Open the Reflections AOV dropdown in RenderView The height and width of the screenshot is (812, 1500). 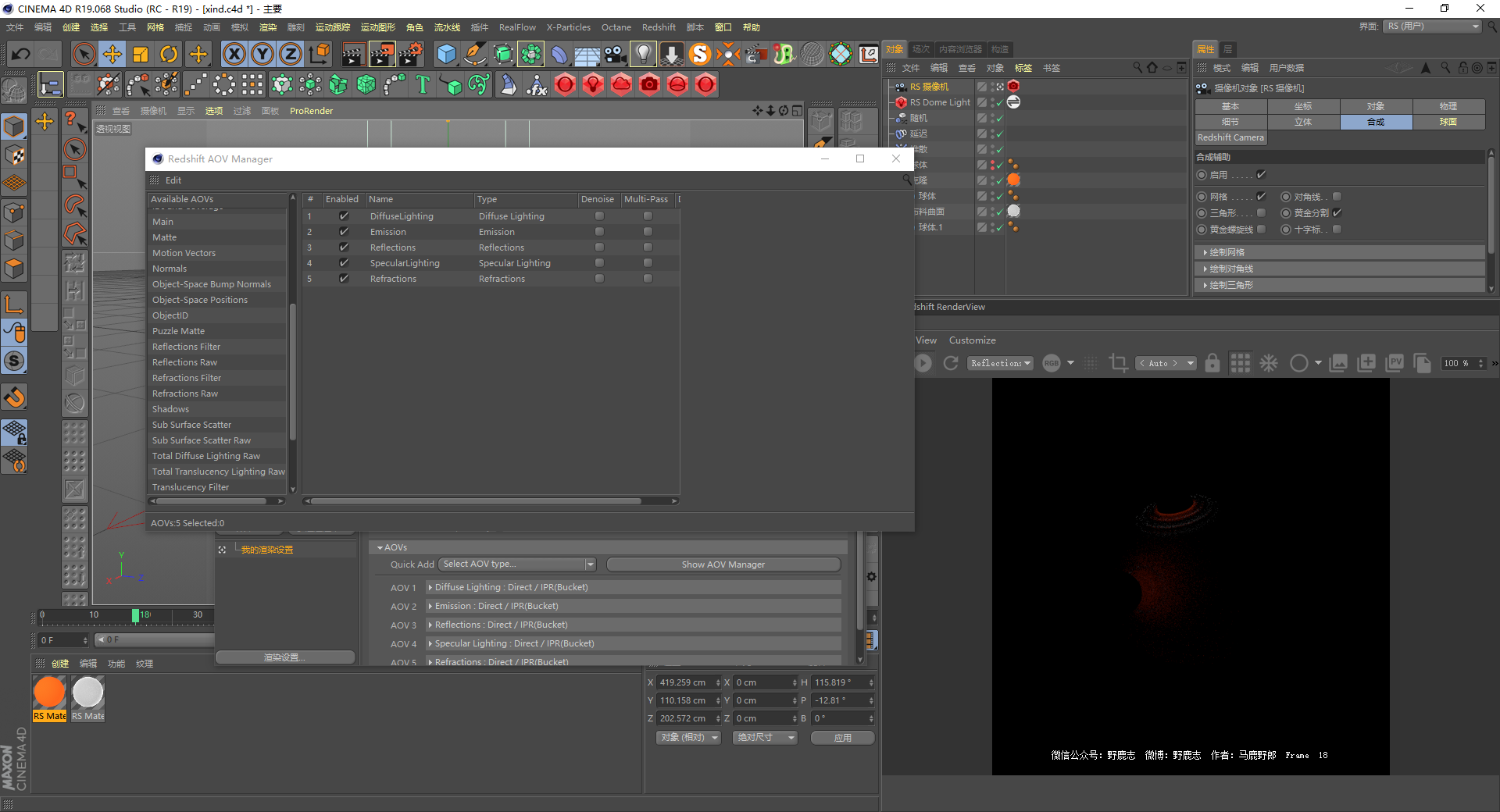point(1001,363)
